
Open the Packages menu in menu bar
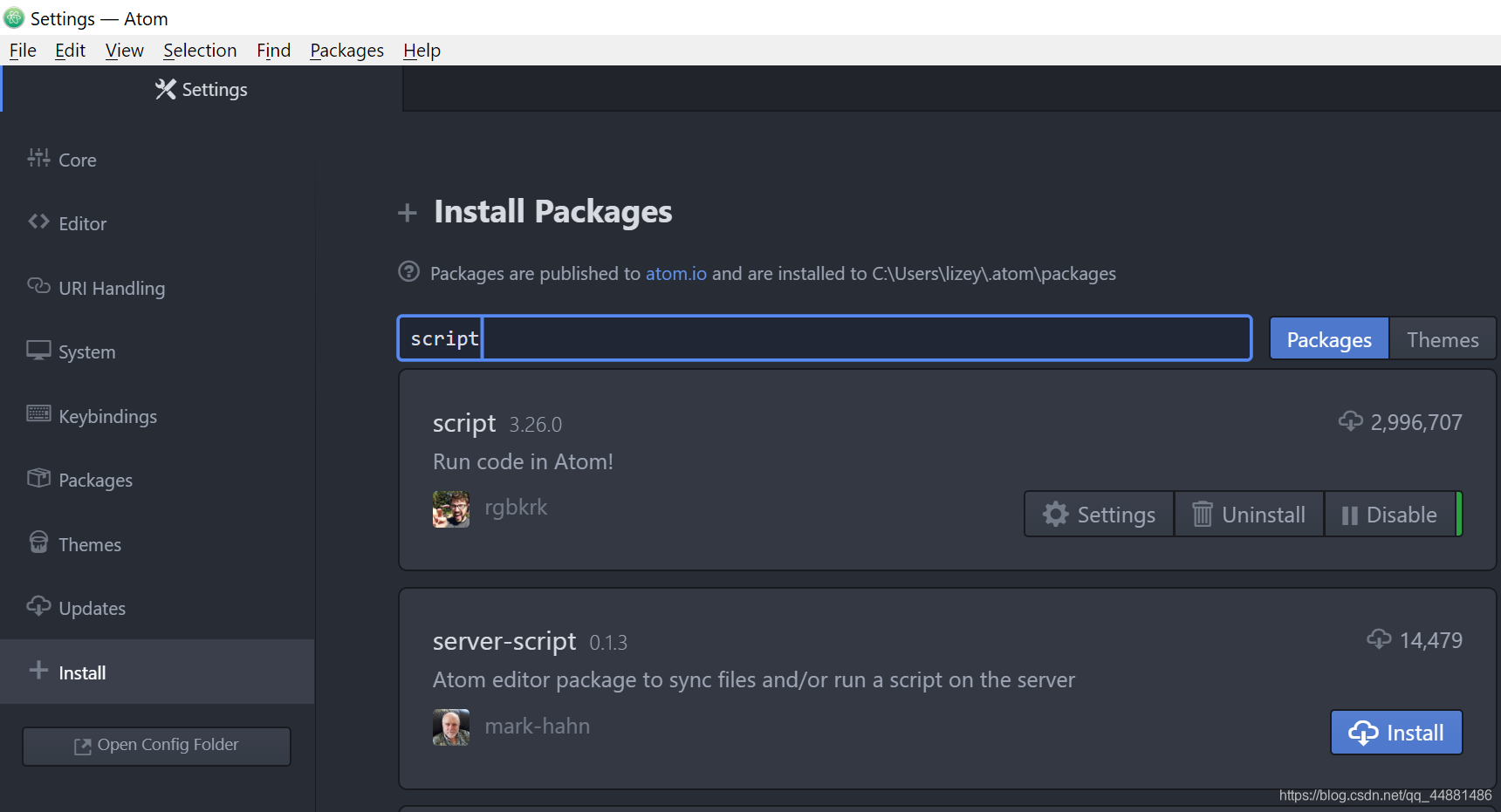point(346,51)
